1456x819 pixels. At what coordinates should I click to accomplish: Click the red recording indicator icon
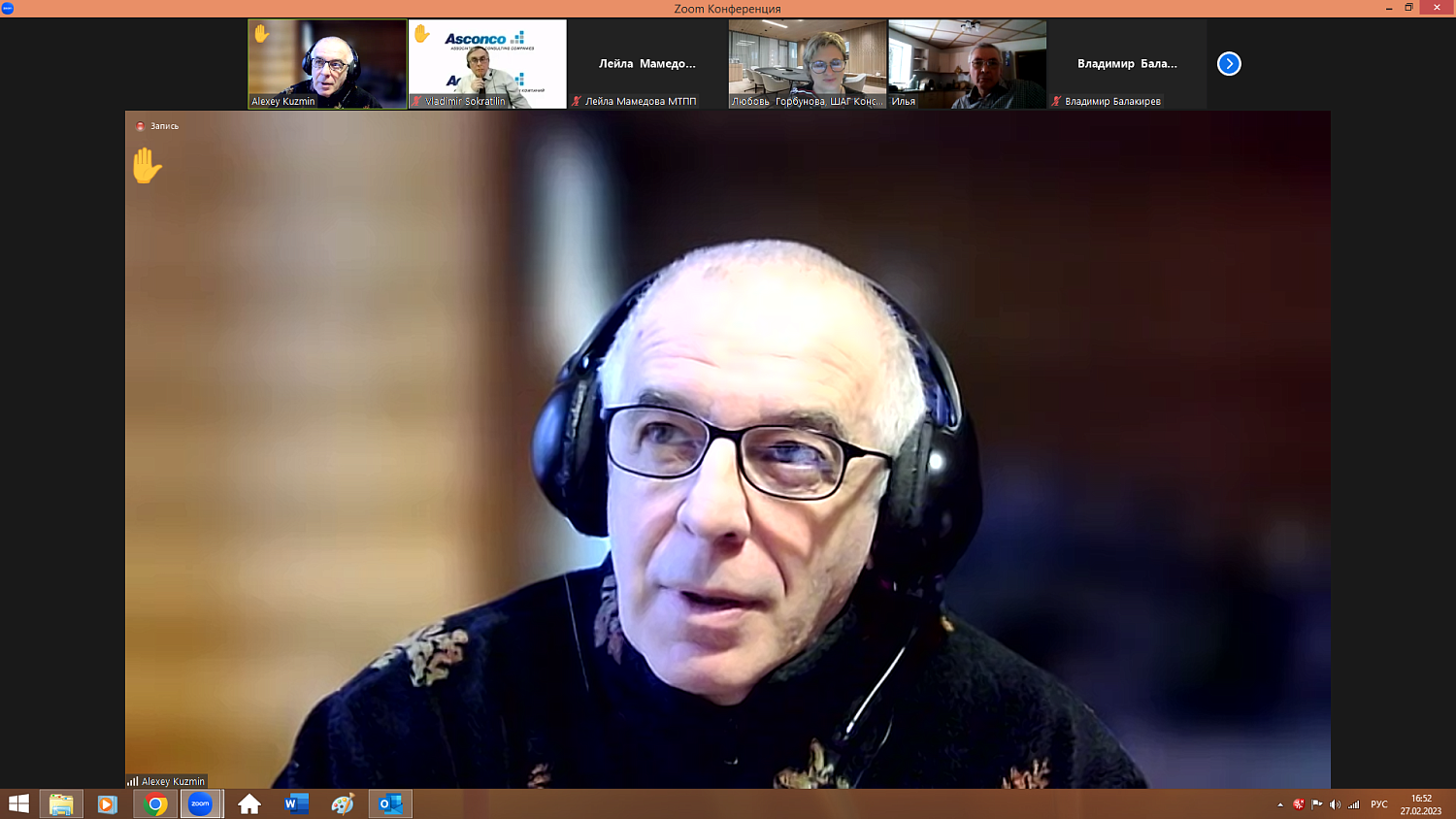[x=141, y=126]
